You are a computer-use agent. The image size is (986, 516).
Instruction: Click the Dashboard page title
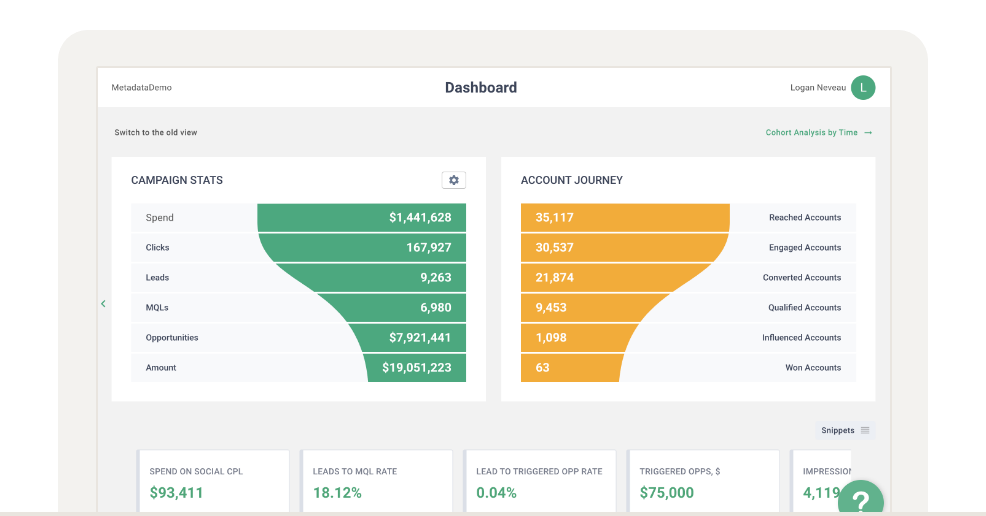tap(481, 87)
